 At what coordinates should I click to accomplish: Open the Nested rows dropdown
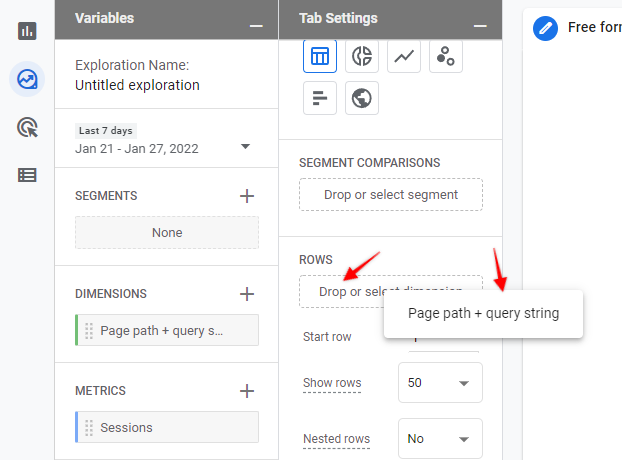440,439
